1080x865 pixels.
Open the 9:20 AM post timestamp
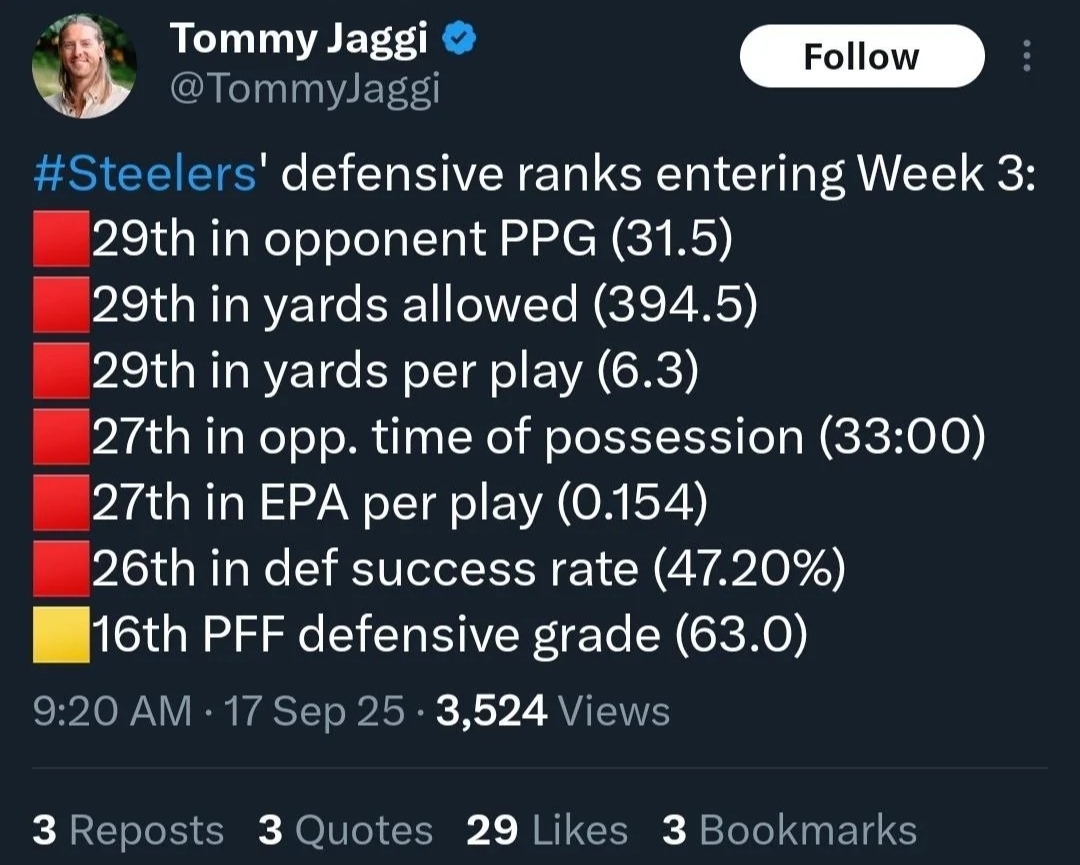112,711
